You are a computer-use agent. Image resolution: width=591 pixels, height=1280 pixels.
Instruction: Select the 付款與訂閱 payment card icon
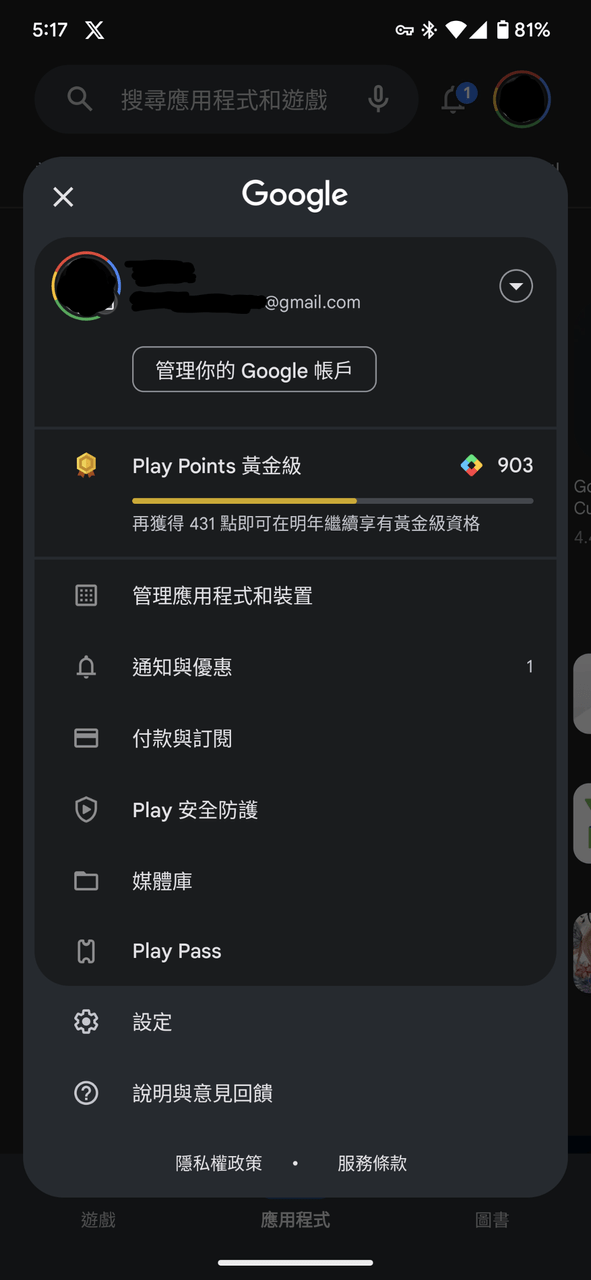(86, 738)
